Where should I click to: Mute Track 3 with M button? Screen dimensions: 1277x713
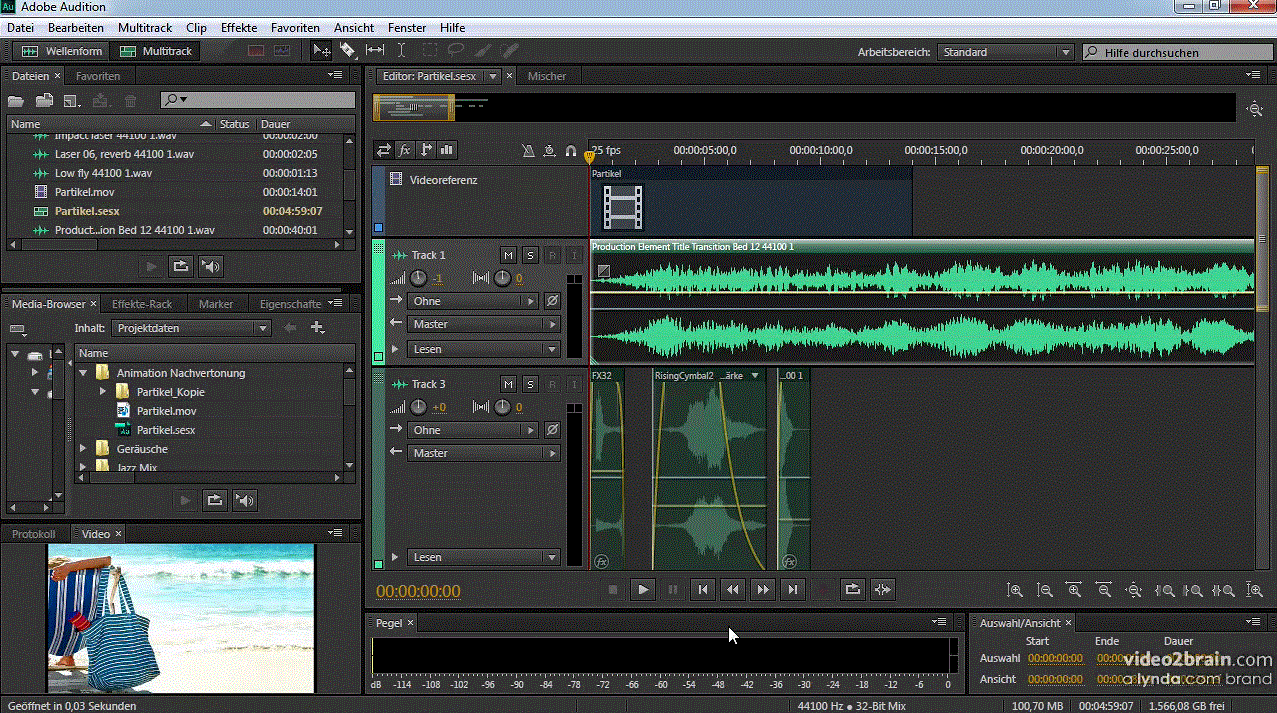tap(508, 384)
